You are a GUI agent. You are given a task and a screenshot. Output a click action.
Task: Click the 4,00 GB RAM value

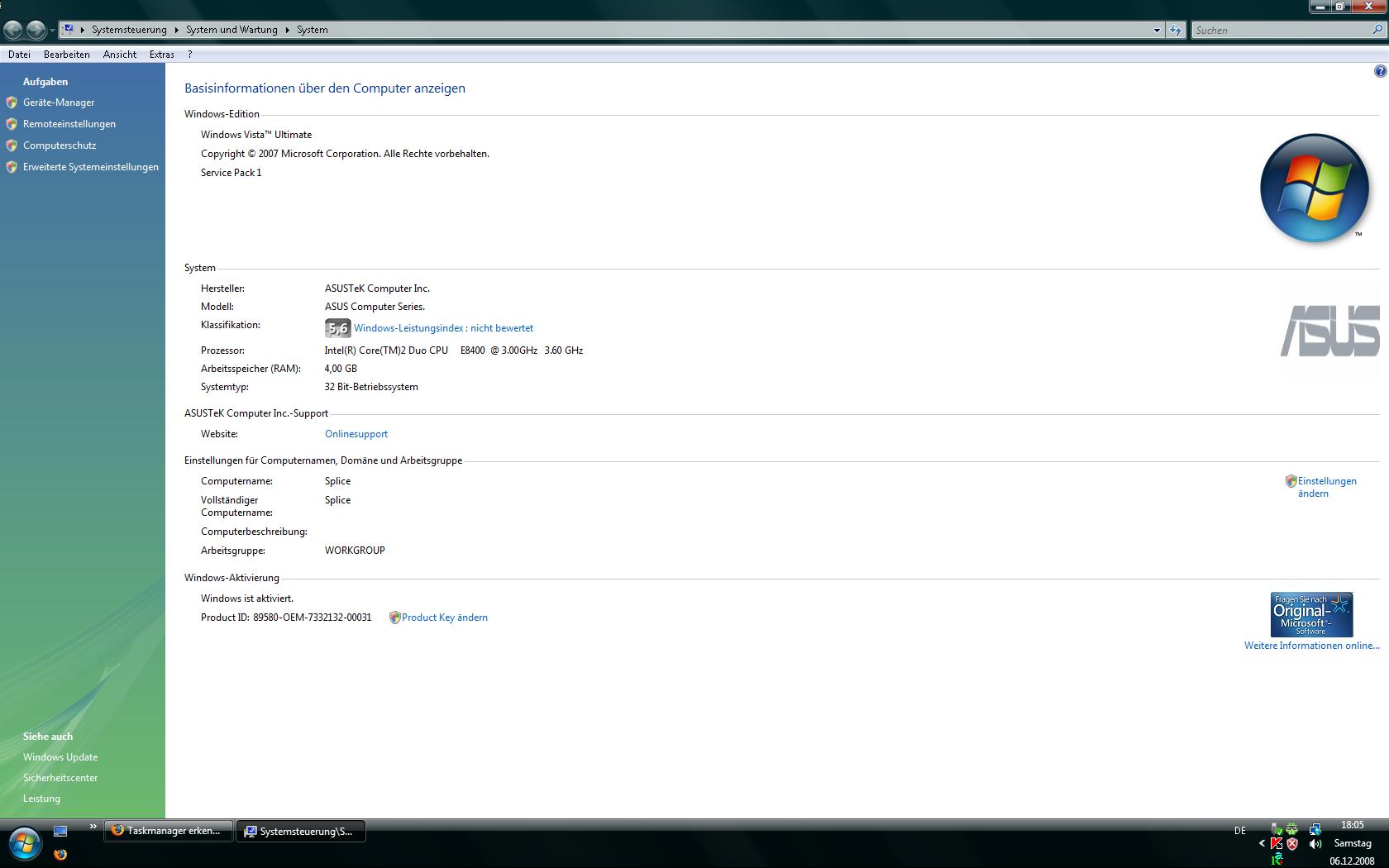(341, 369)
